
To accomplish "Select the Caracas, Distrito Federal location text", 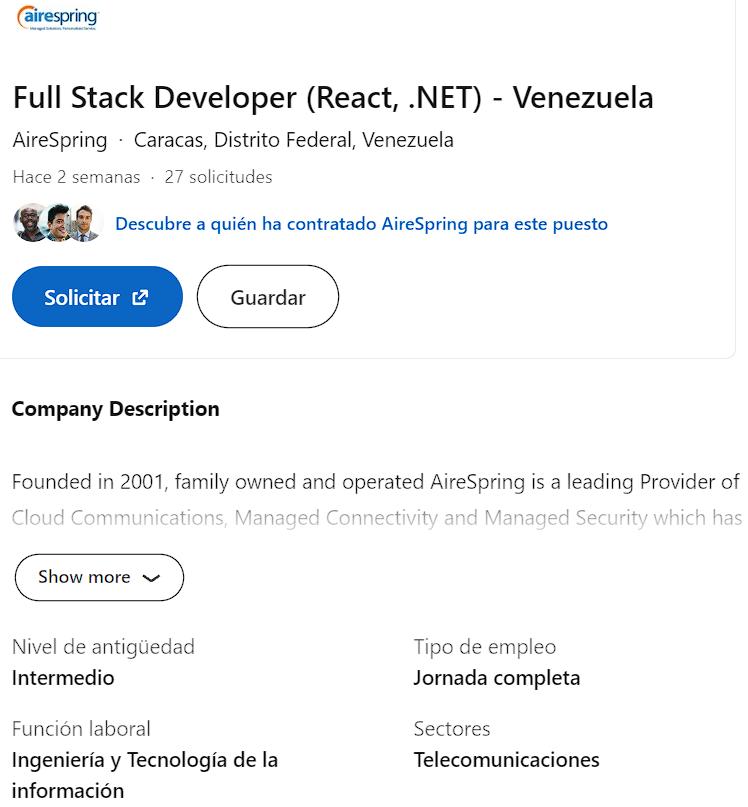I will pyautogui.click(x=293, y=140).
